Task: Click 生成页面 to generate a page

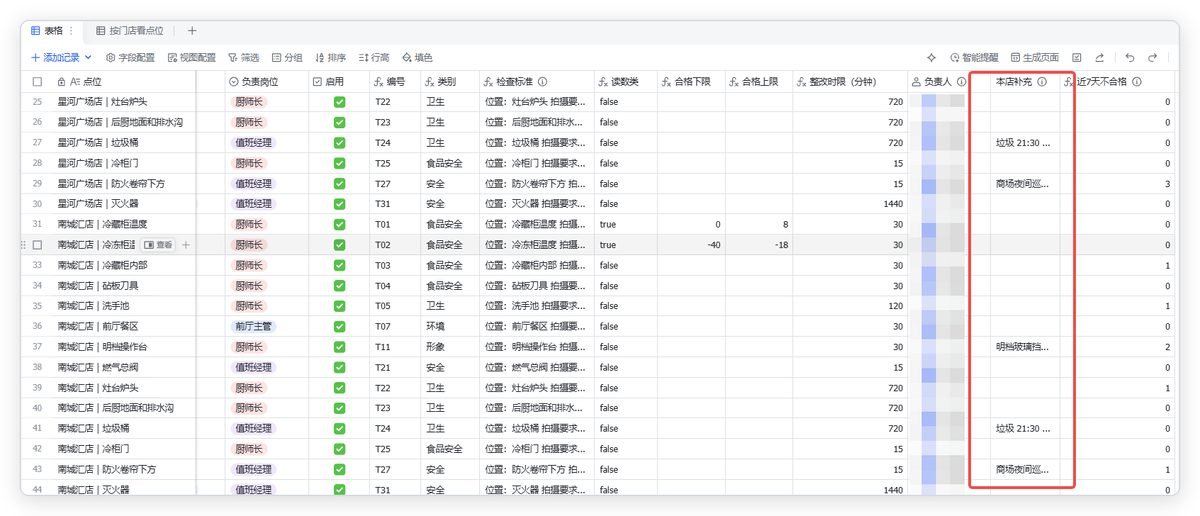Action: (1035, 58)
